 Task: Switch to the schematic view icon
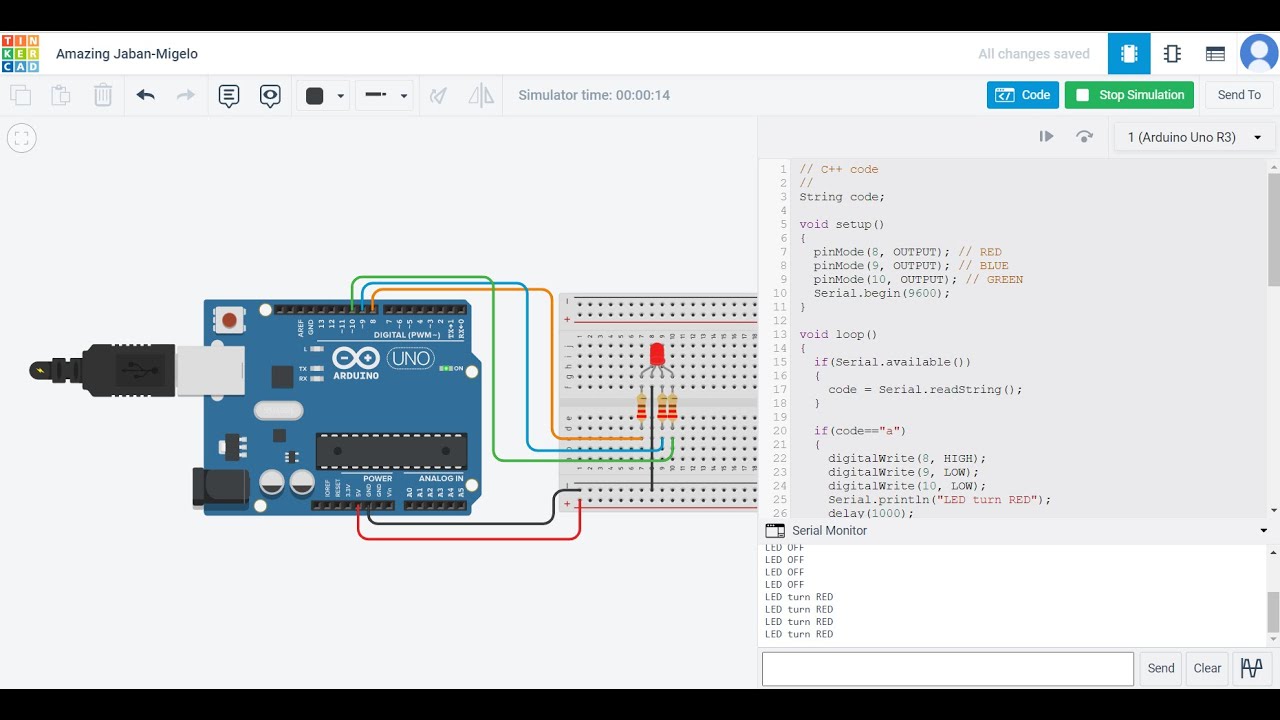coord(1172,54)
